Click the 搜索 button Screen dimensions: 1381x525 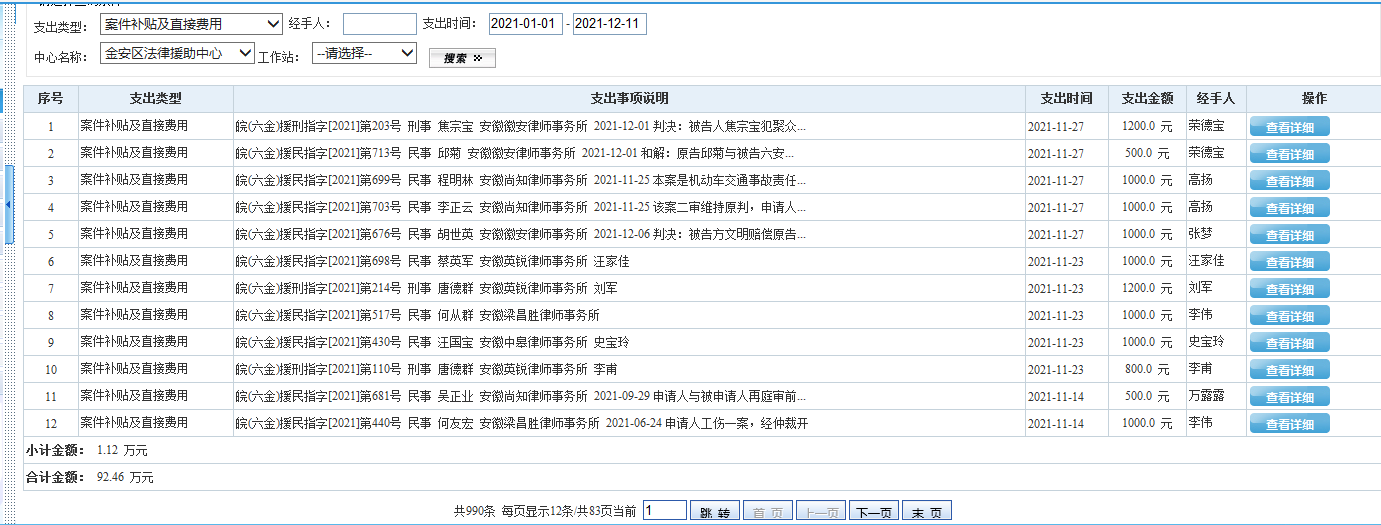coord(462,58)
